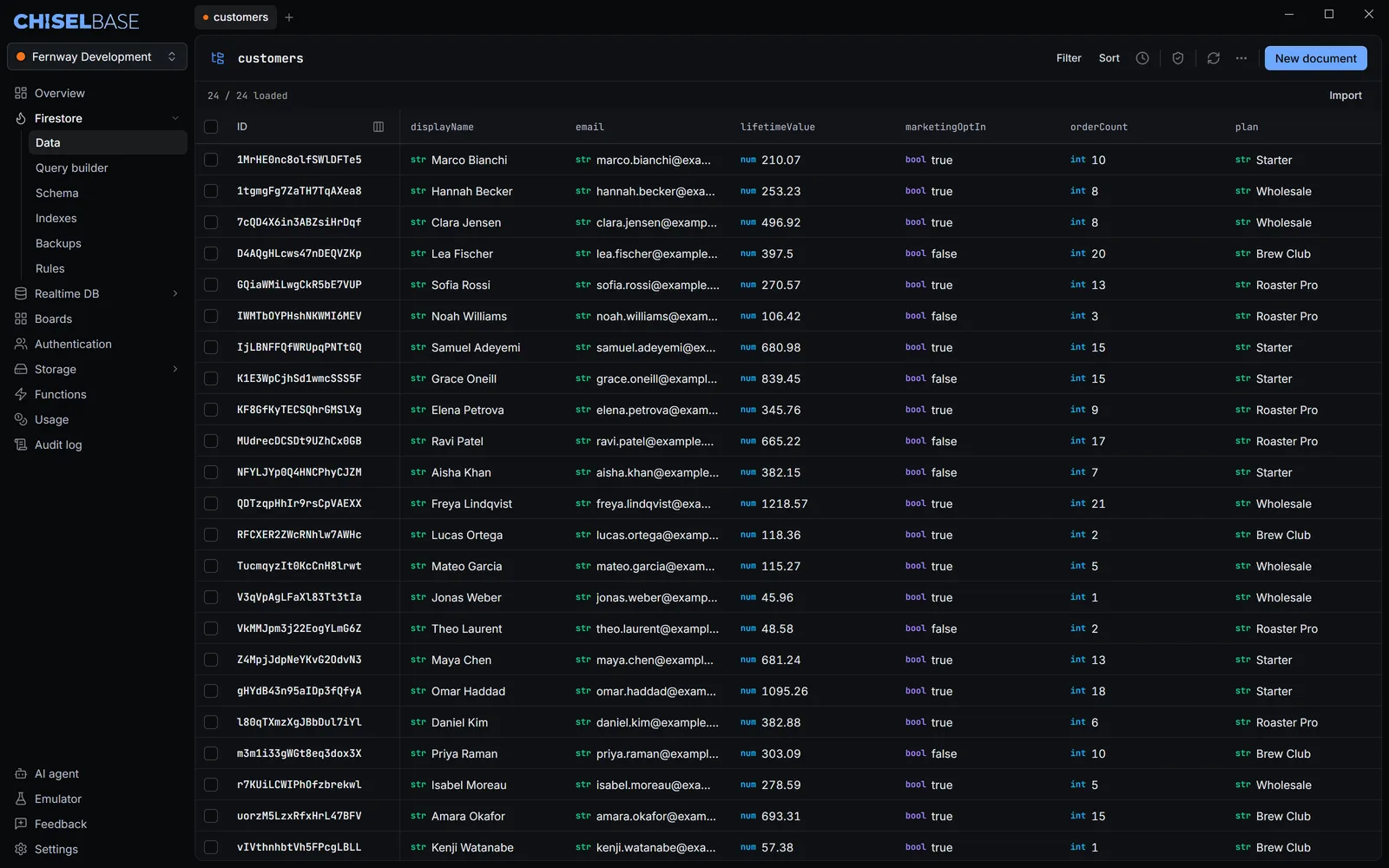Viewport: 1389px width, 868px height.
Task: Check the Kenji Watanabe row checkbox
Action: point(211,847)
